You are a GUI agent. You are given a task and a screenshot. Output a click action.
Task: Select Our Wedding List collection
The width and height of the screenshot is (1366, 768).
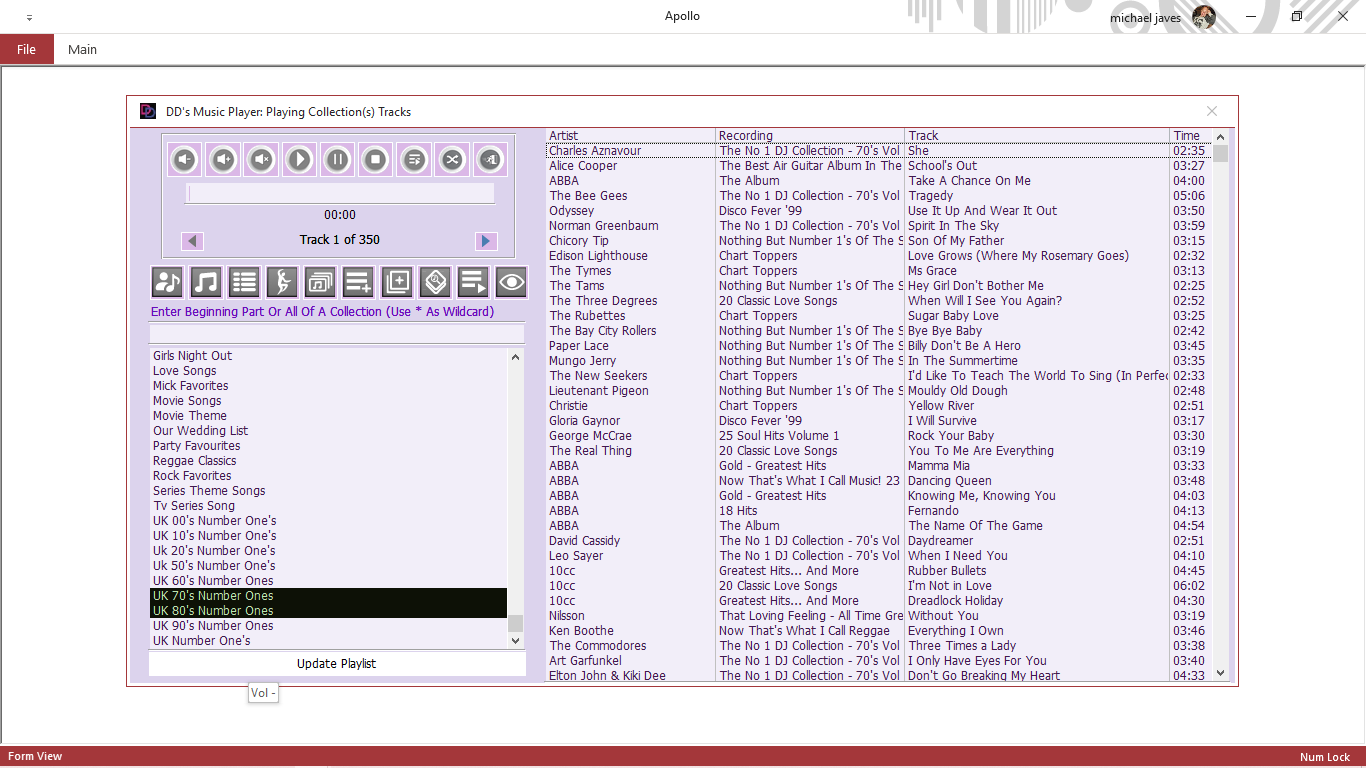(328, 431)
